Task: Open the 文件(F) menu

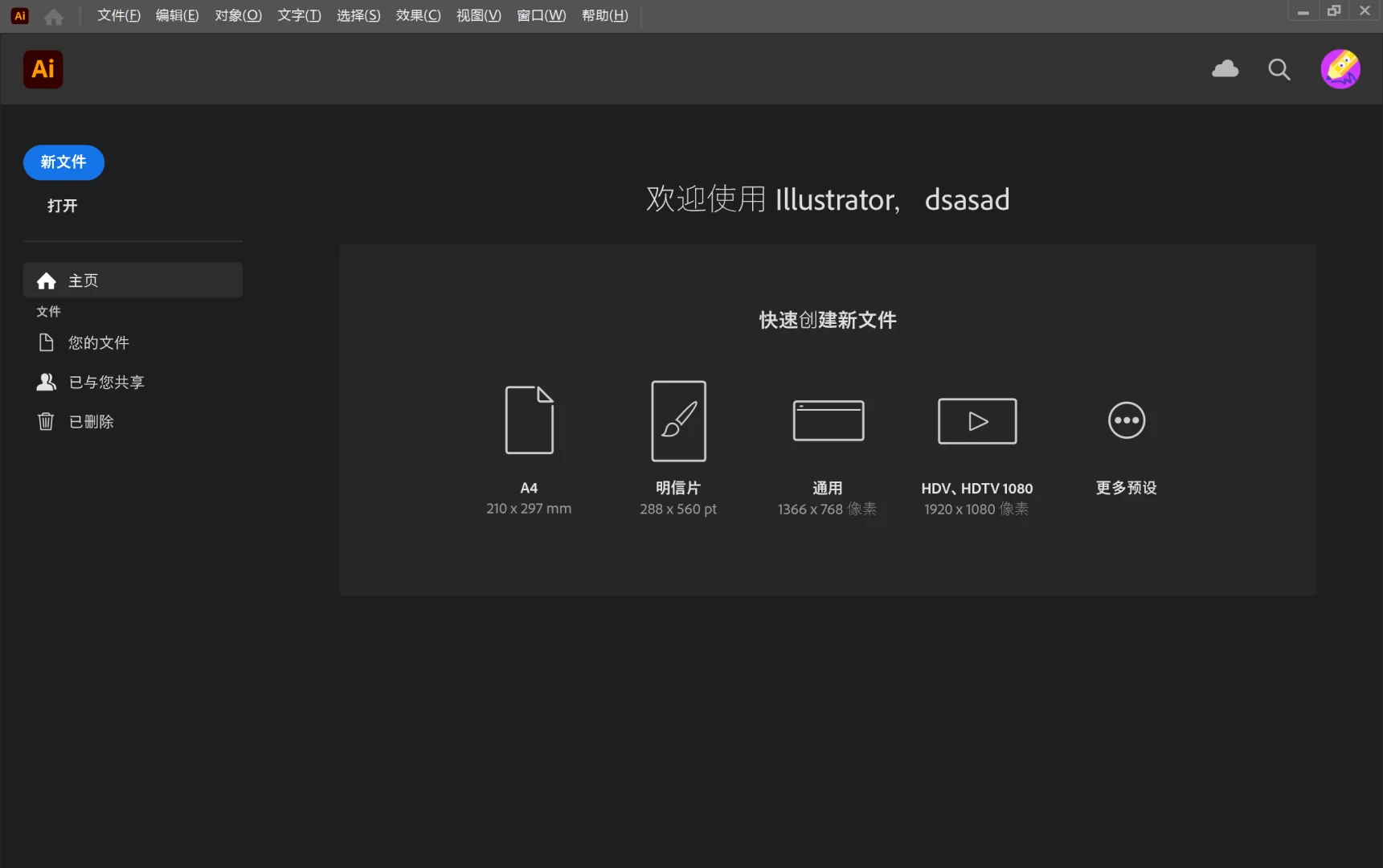Action: pyautogui.click(x=117, y=15)
